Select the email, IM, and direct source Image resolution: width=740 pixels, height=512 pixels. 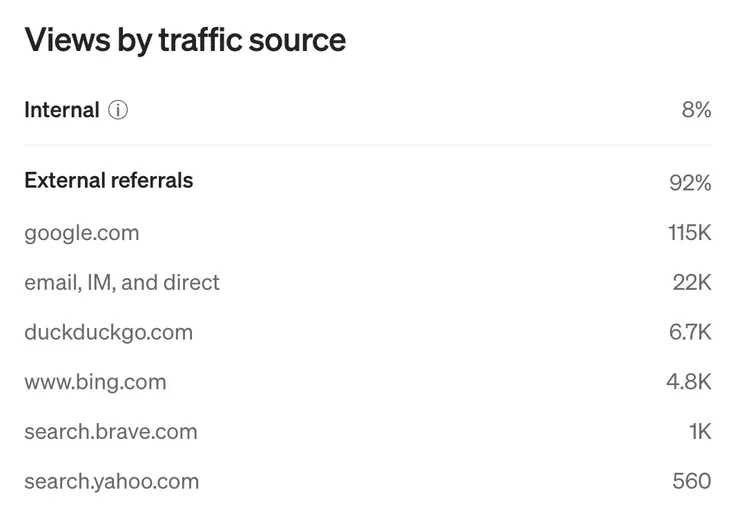point(122,283)
